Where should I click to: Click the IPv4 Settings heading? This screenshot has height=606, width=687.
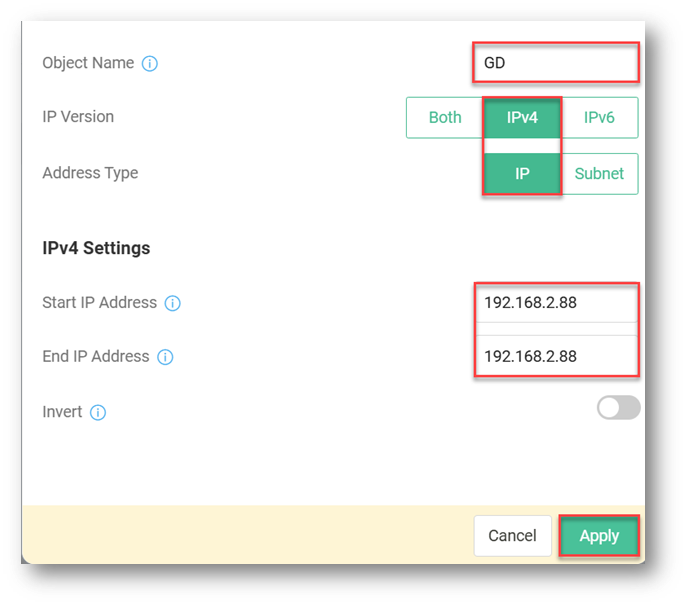pos(96,248)
